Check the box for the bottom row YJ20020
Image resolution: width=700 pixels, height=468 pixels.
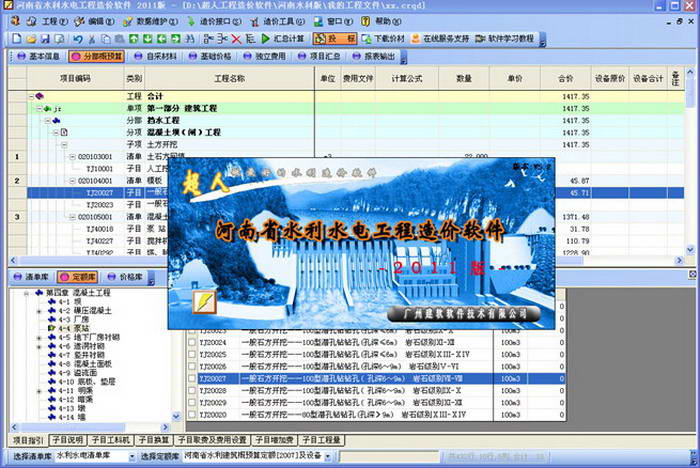[x=192, y=415]
